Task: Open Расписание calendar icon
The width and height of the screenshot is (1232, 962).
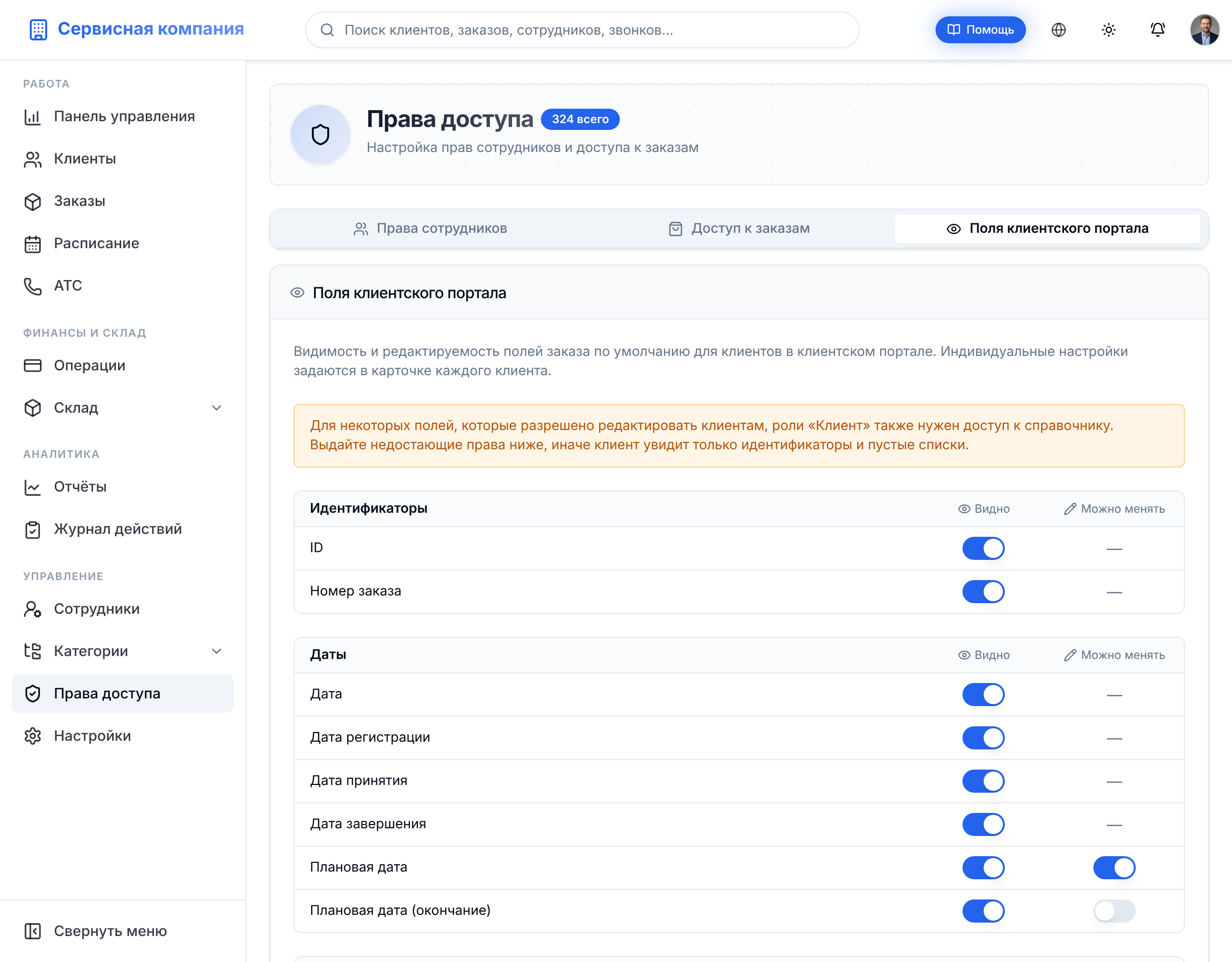Action: [33, 243]
